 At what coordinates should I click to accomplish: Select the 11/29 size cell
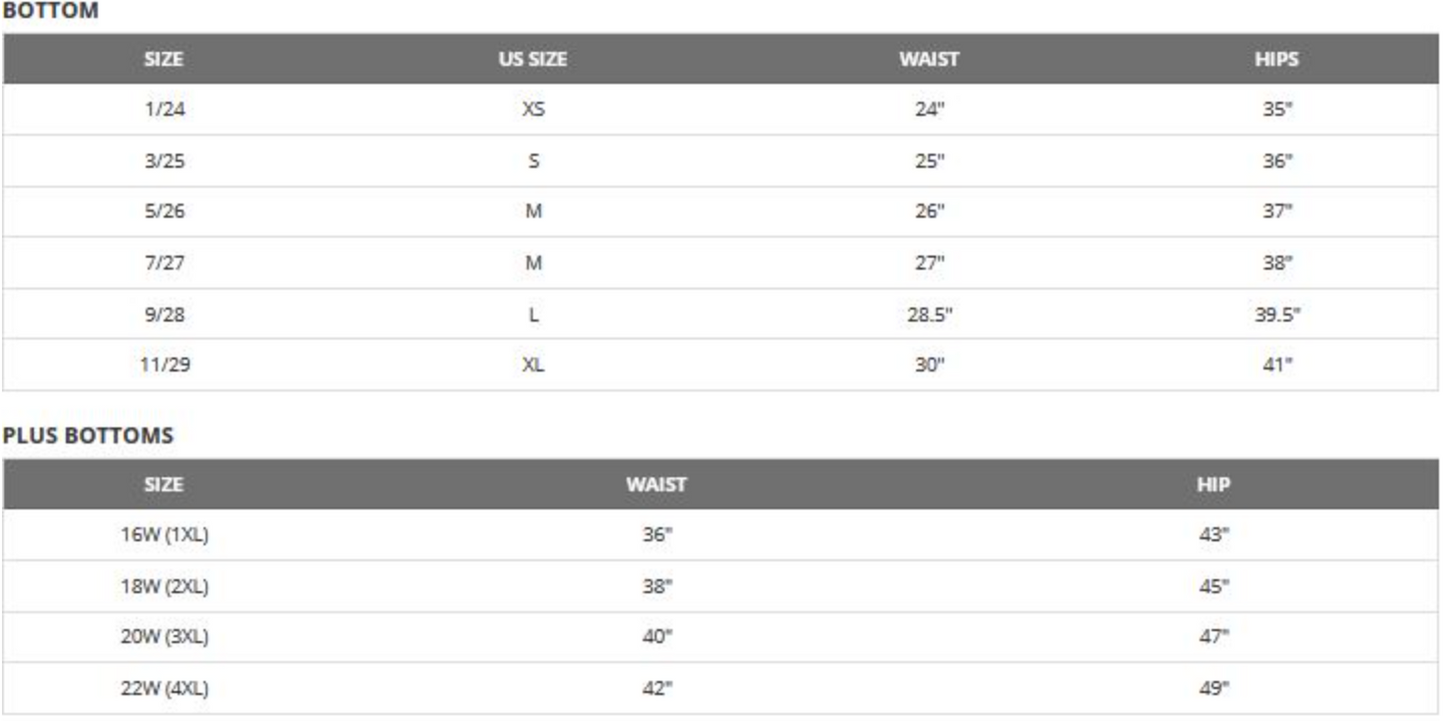click(x=164, y=365)
